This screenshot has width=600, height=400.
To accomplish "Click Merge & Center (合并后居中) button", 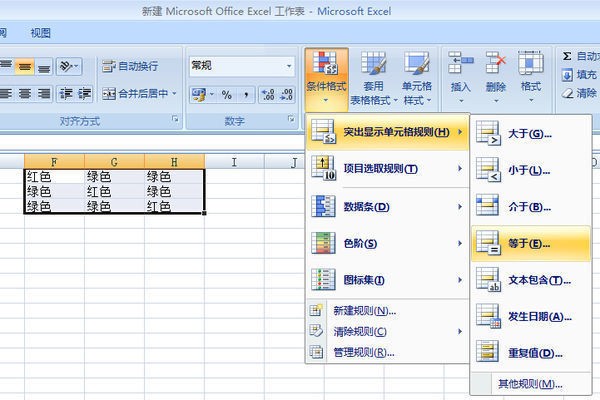I will [x=135, y=93].
